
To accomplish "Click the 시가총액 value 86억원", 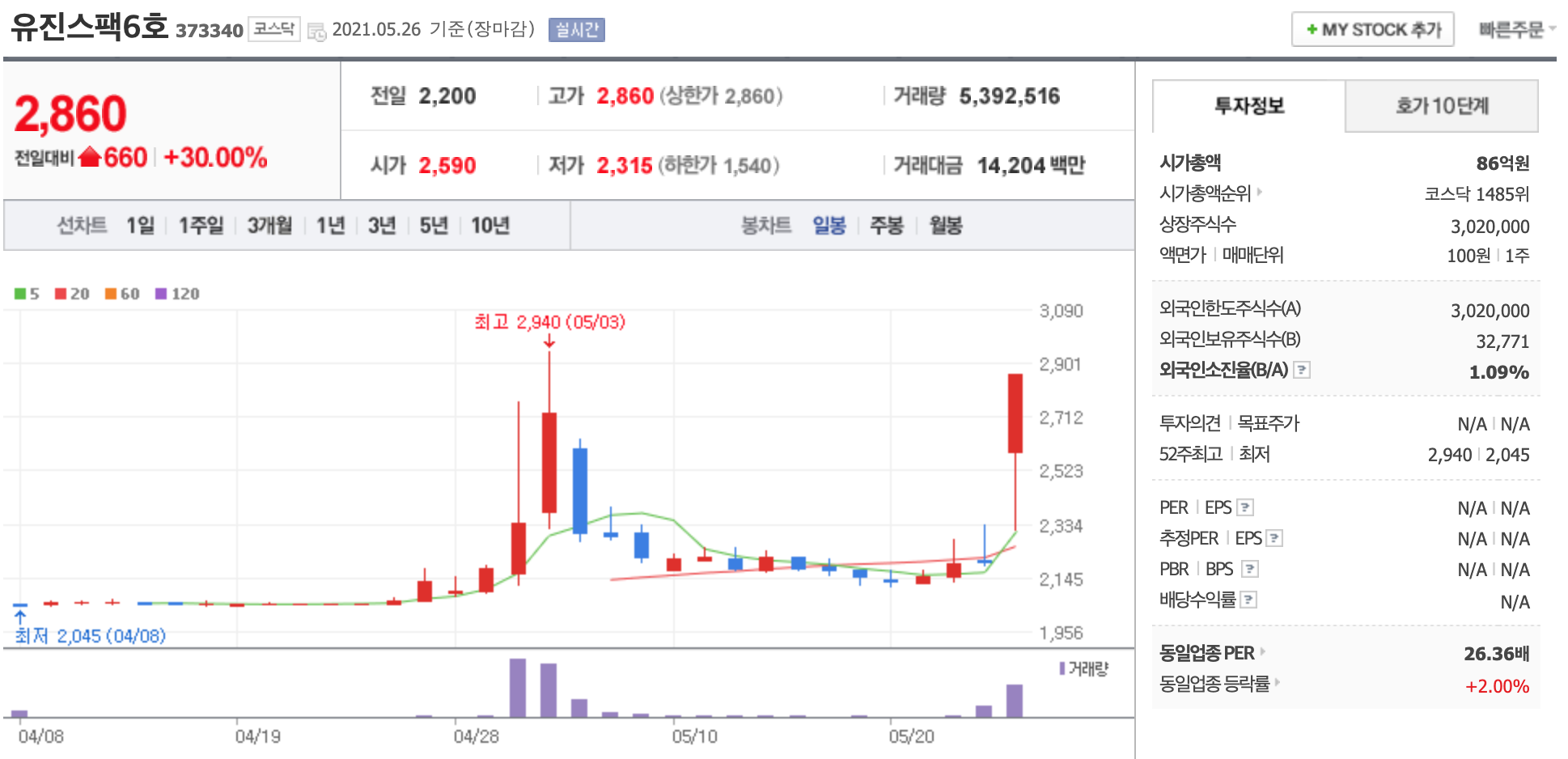I will (x=1502, y=163).
